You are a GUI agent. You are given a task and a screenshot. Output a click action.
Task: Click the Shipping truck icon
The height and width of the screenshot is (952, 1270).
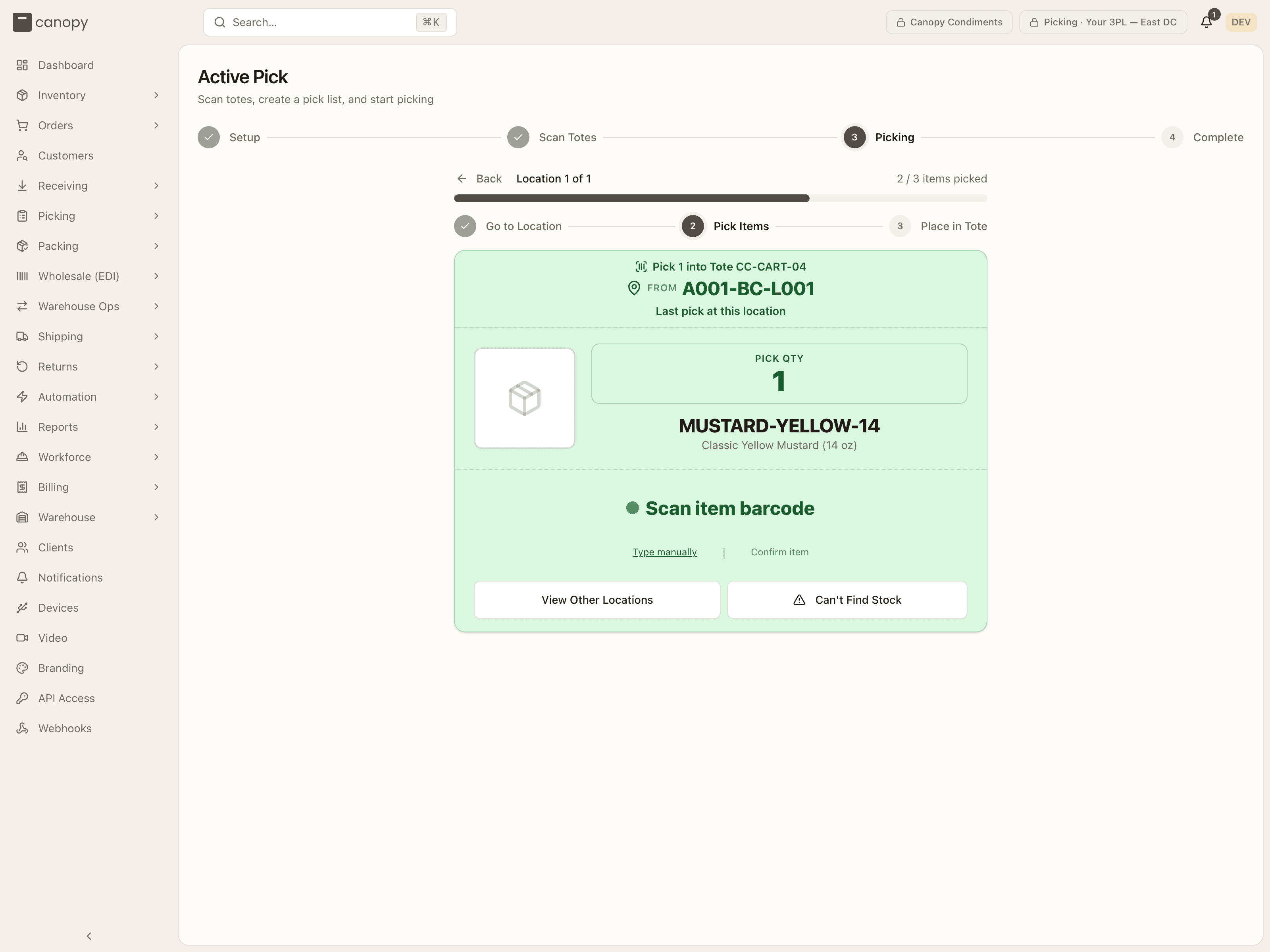click(x=22, y=336)
